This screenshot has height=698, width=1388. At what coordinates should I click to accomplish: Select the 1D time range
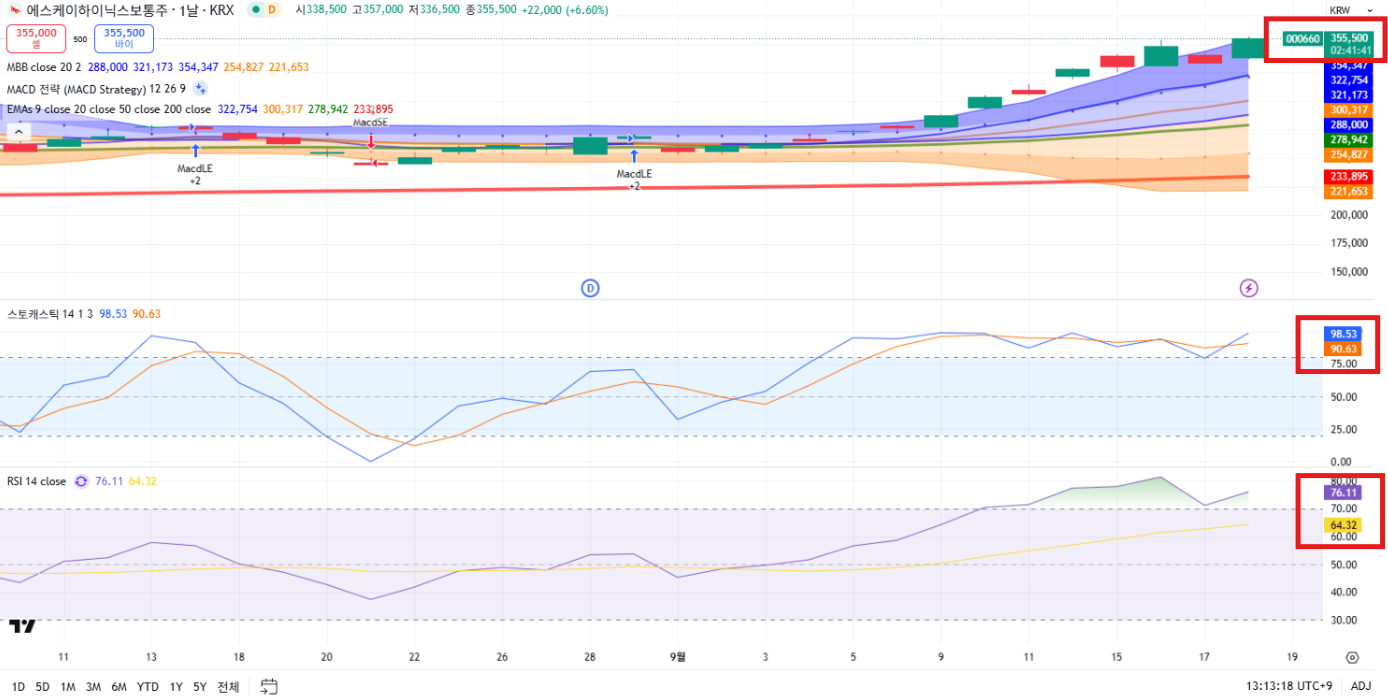tap(18, 686)
